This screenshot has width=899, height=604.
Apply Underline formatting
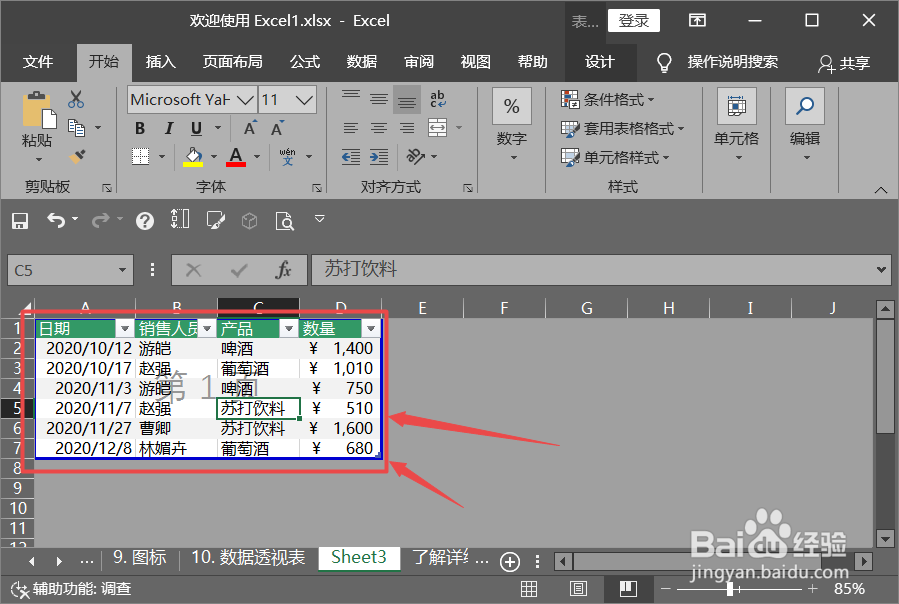pyautogui.click(x=197, y=128)
